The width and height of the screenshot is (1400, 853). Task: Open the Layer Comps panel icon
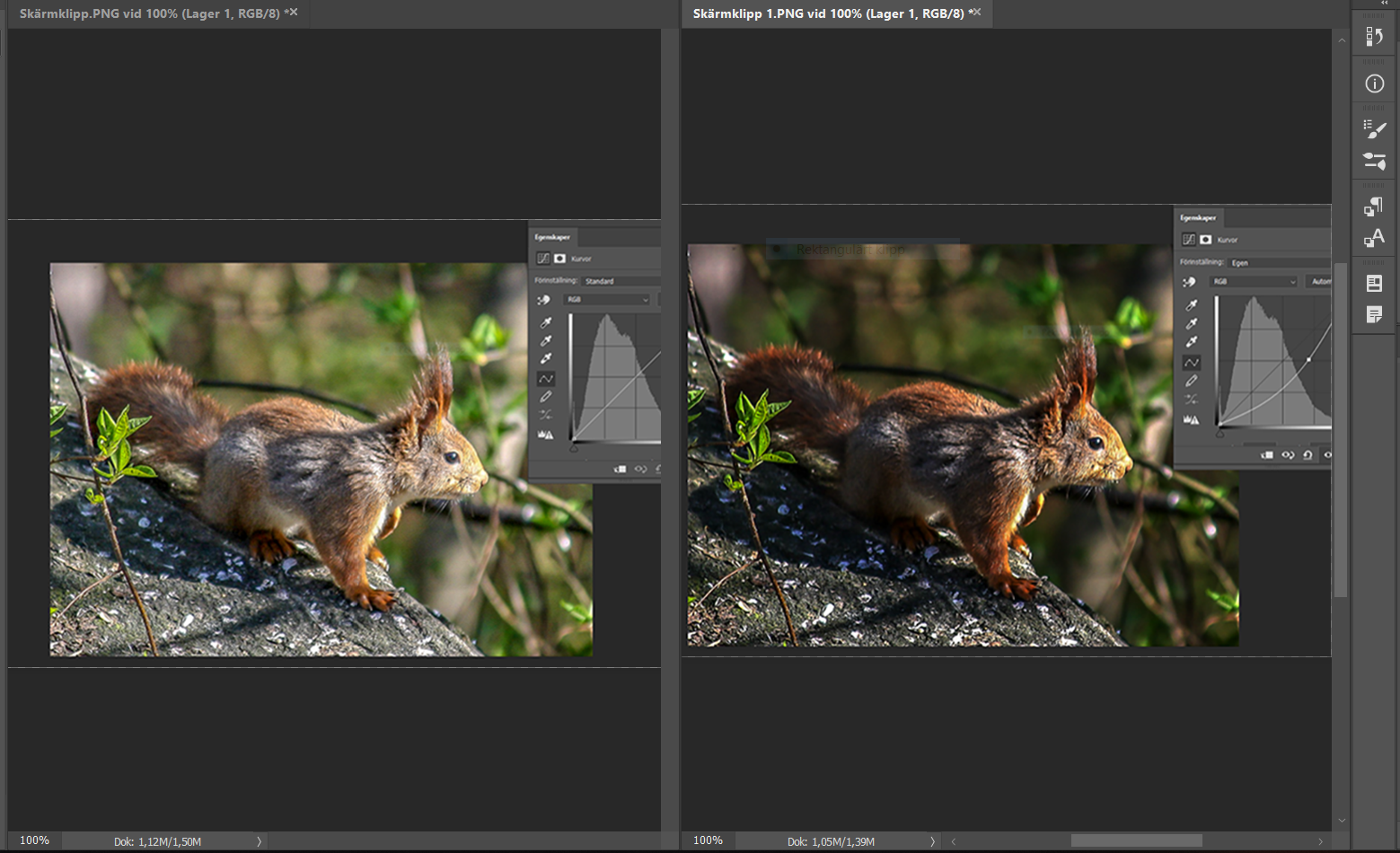pyautogui.click(x=1374, y=283)
